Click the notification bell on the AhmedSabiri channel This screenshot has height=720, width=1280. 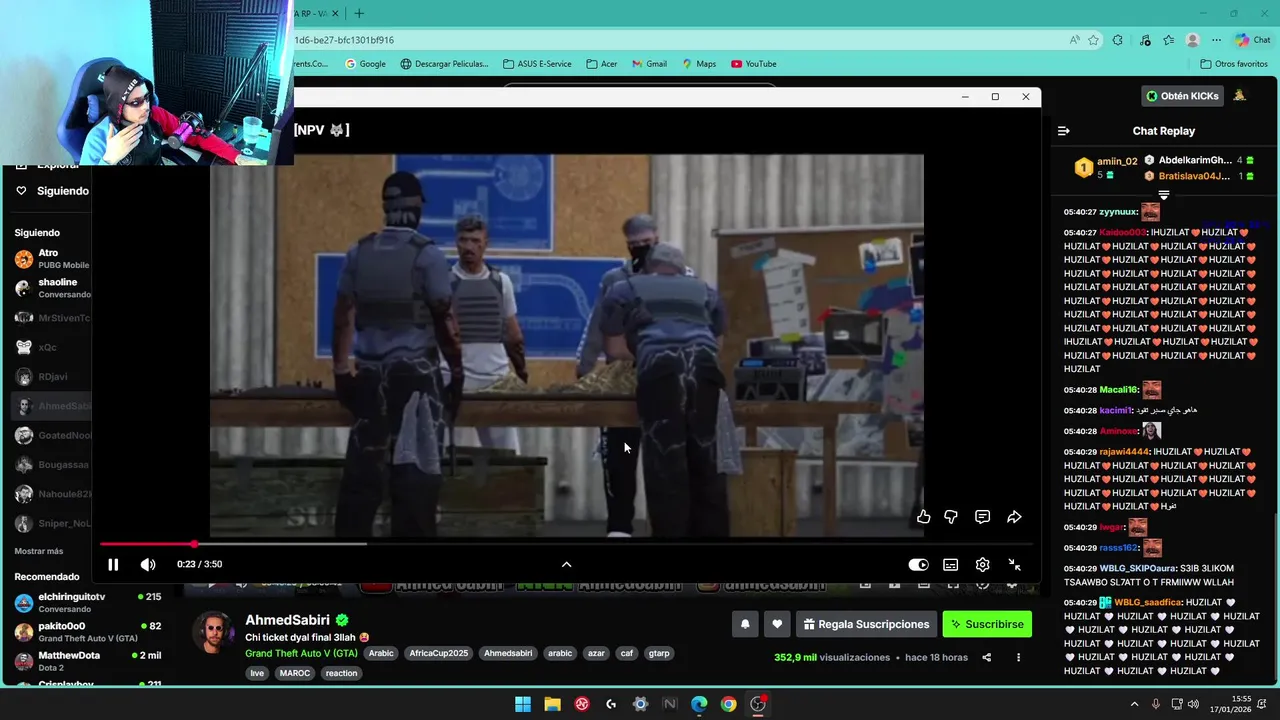point(745,624)
